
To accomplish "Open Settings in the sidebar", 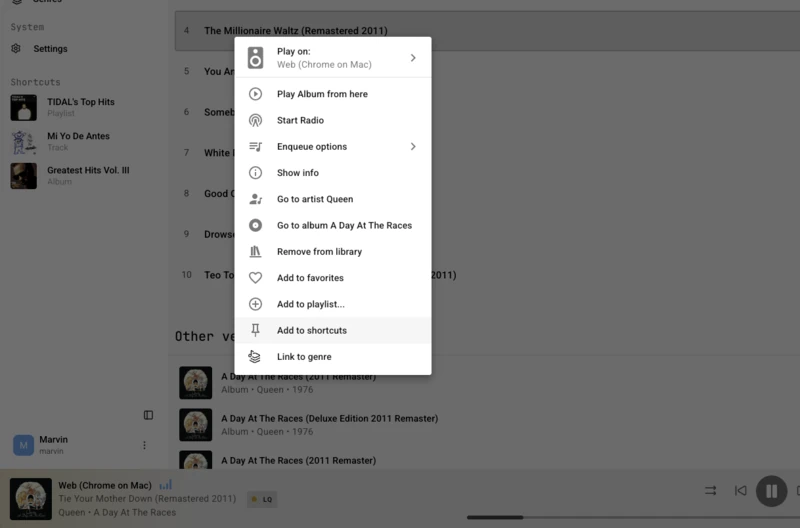I will 51,48.
